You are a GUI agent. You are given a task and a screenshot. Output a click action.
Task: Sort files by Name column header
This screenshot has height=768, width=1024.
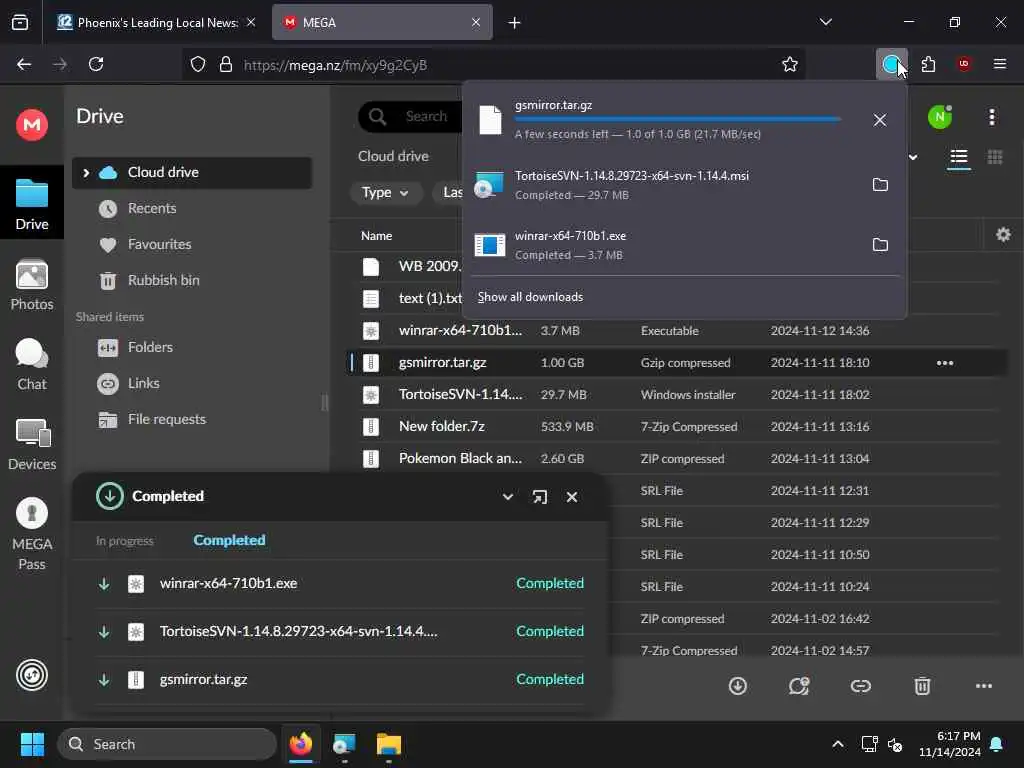pos(377,236)
